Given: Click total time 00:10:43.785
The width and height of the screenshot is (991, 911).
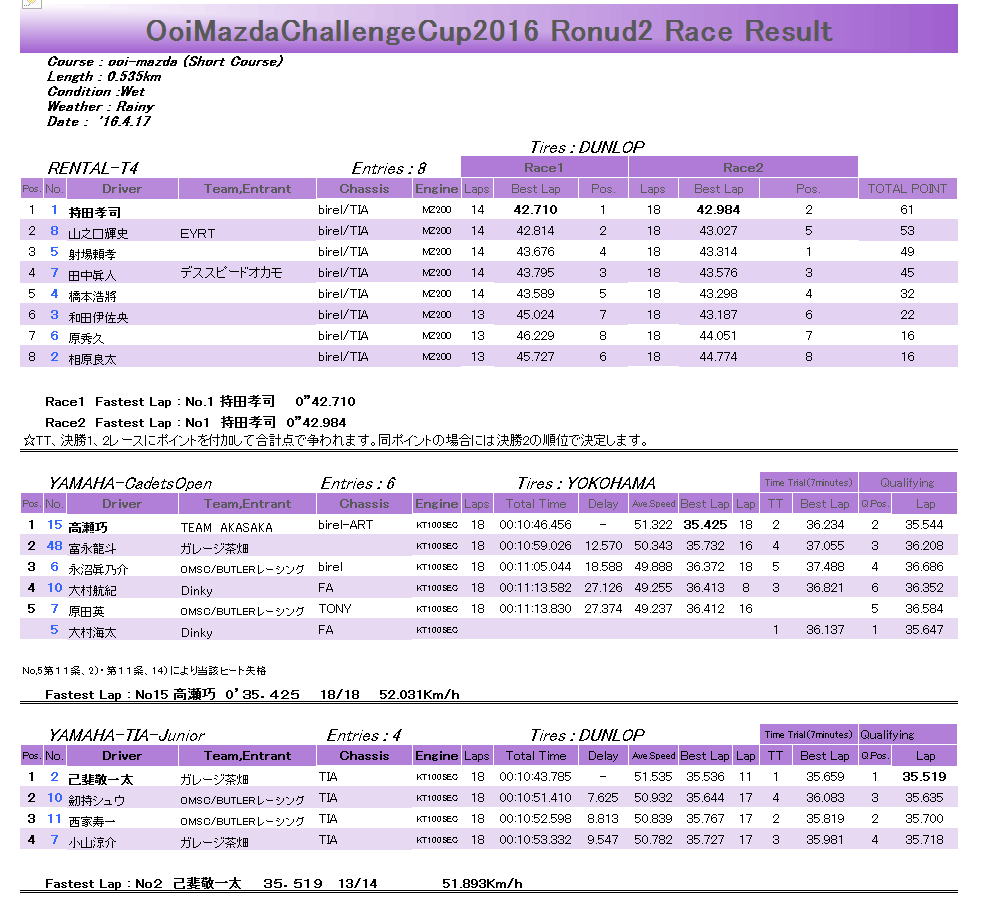Looking at the screenshot, I should click(535, 777).
